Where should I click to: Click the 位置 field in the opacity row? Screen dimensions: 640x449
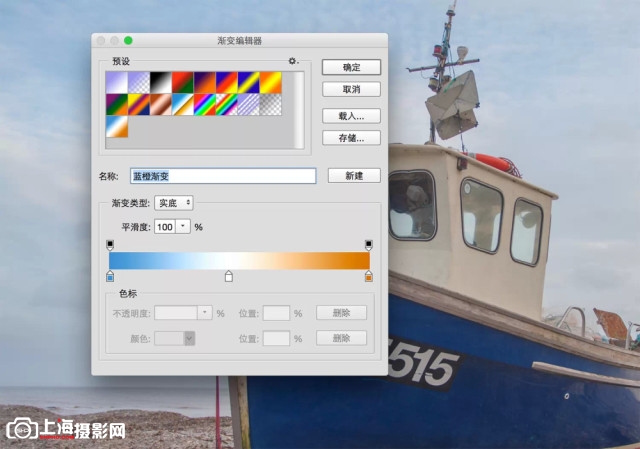pos(276,313)
